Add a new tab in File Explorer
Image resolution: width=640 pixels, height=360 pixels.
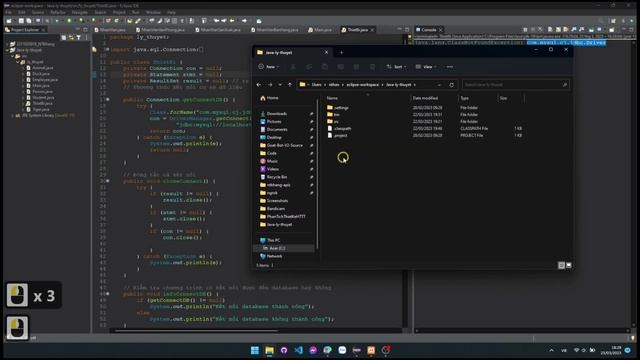pyautogui.click(x=342, y=52)
